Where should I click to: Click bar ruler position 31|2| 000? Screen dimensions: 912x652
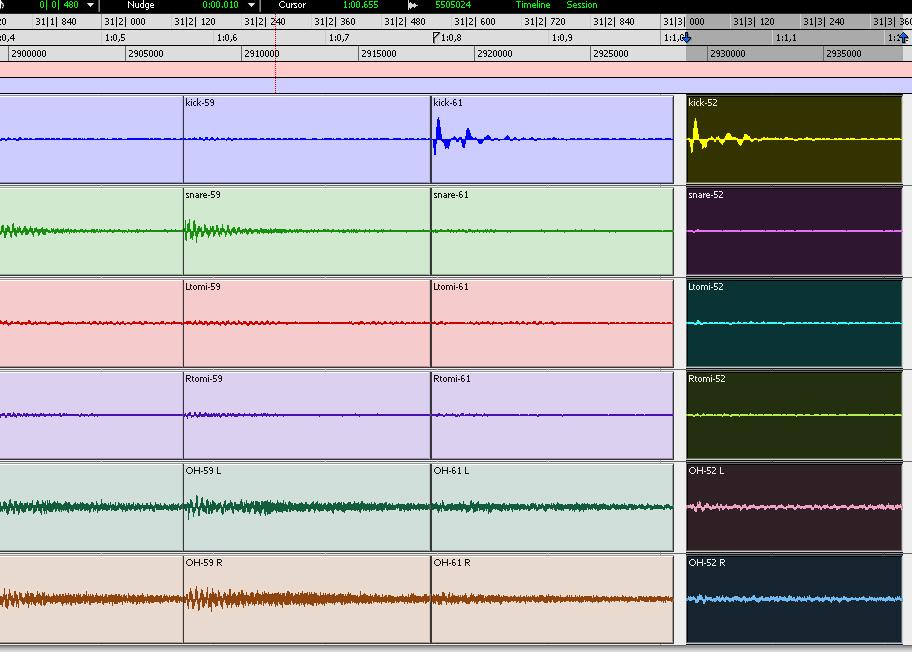[125, 22]
